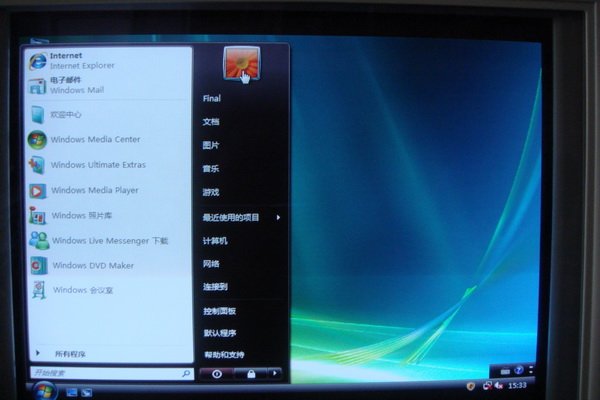Open the language bar options handle
The width and height of the screenshot is (600, 400).
531,370
